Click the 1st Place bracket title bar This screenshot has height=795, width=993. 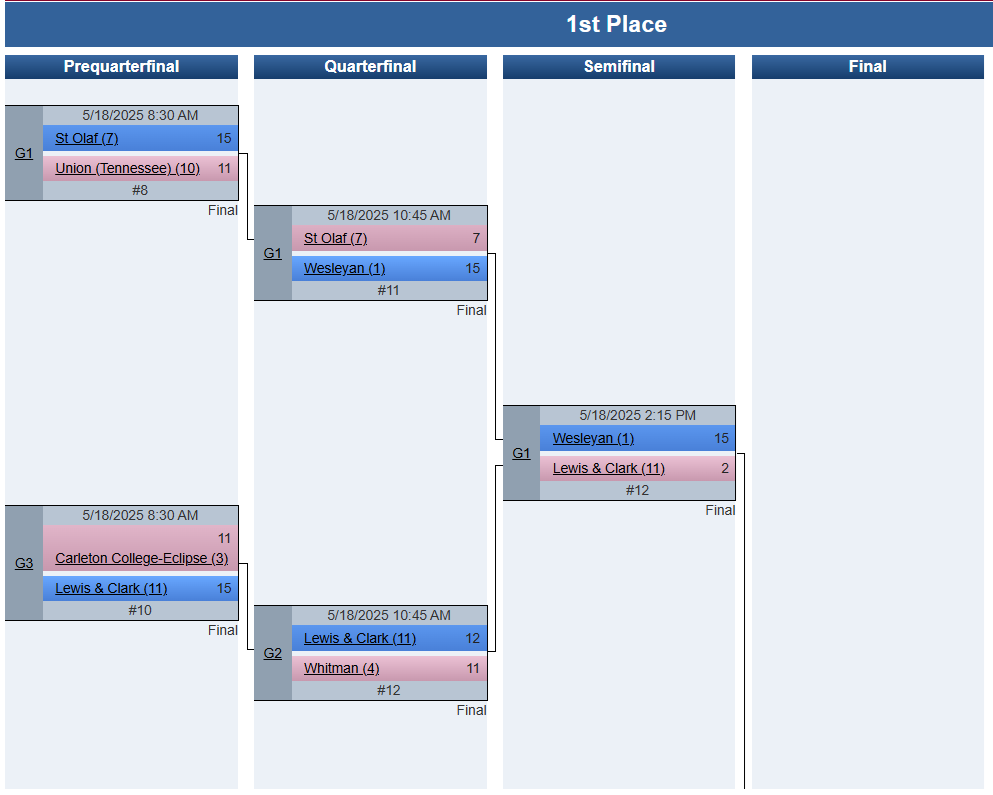tap(499, 24)
